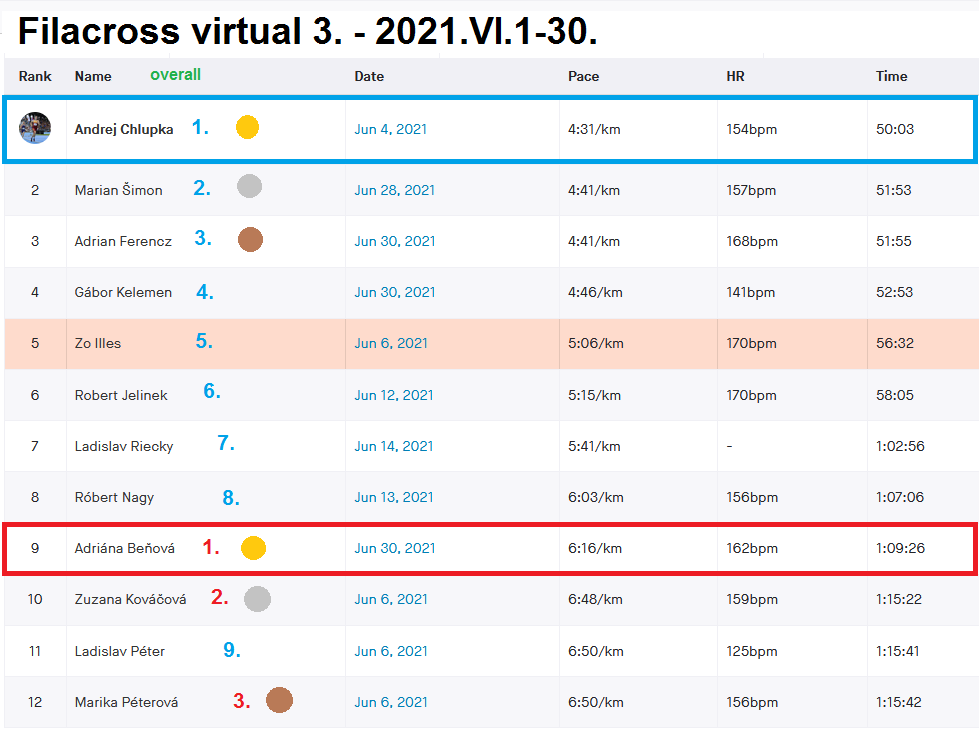
Task: Open Robert Jelinek's Jun 12, 2021 activity
Action: tap(394, 395)
